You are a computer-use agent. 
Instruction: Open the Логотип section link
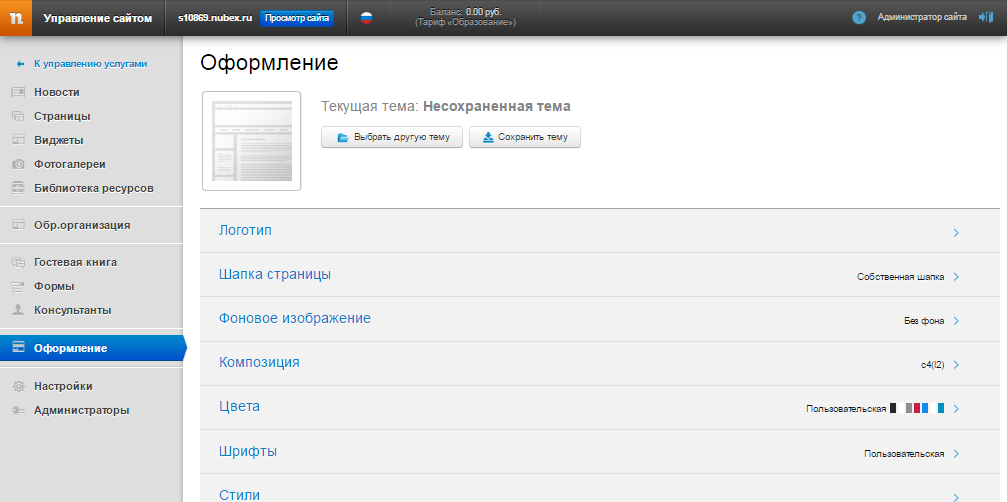tap(245, 230)
